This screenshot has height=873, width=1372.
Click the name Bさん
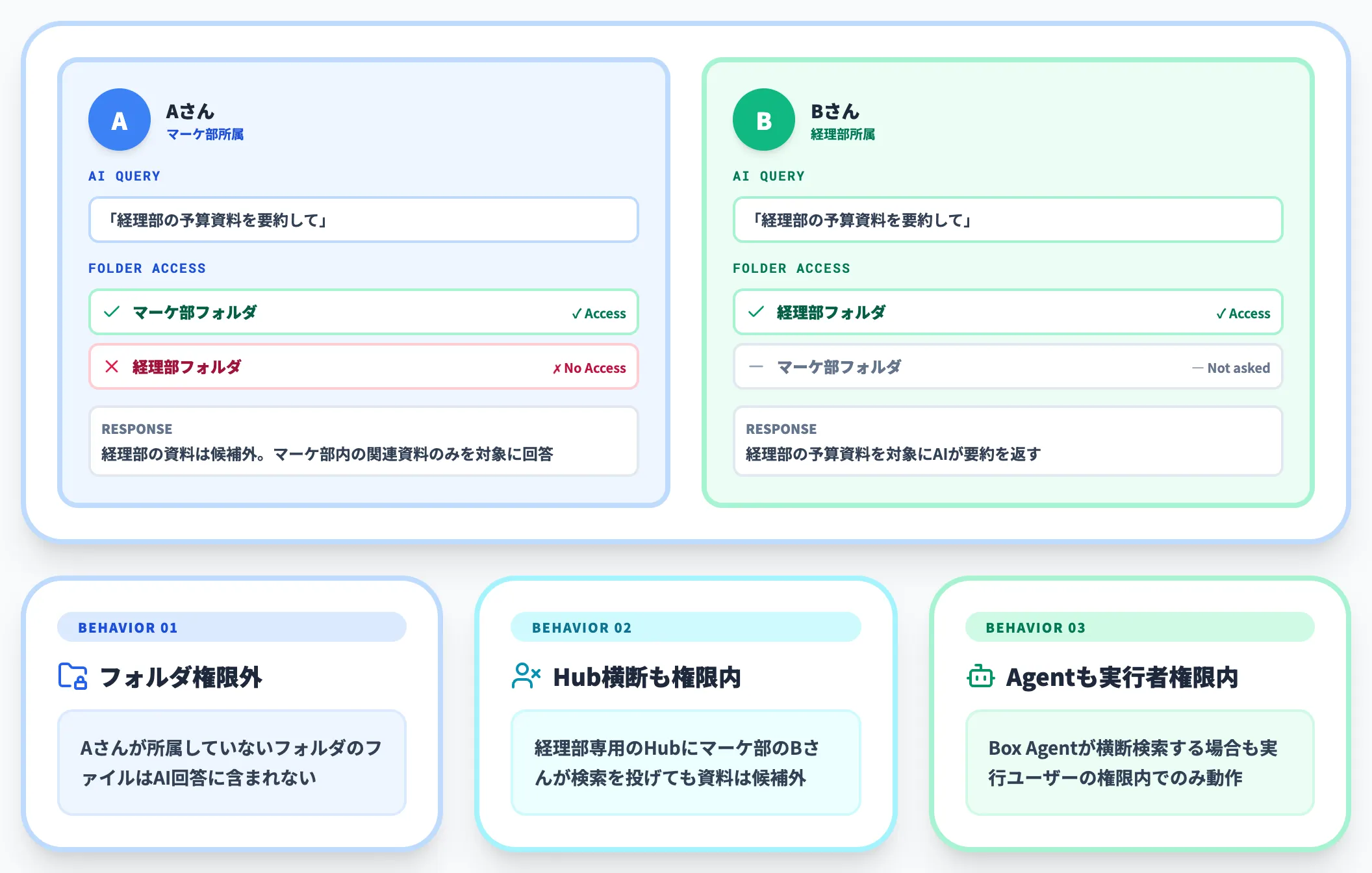coord(835,112)
